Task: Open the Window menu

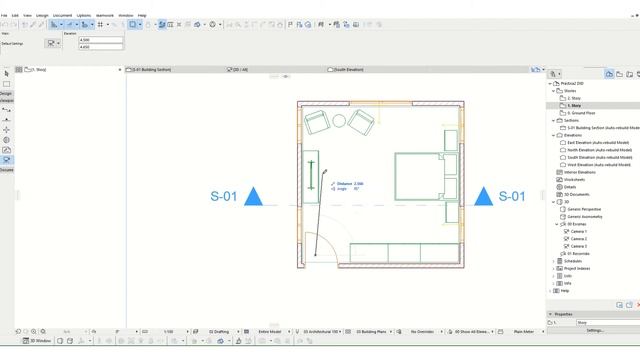Action: click(126, 16)
